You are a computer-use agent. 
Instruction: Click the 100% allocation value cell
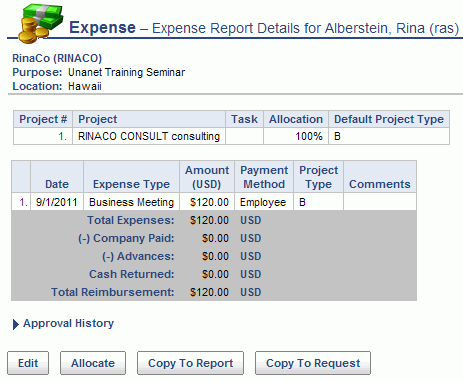pos(296,136)
